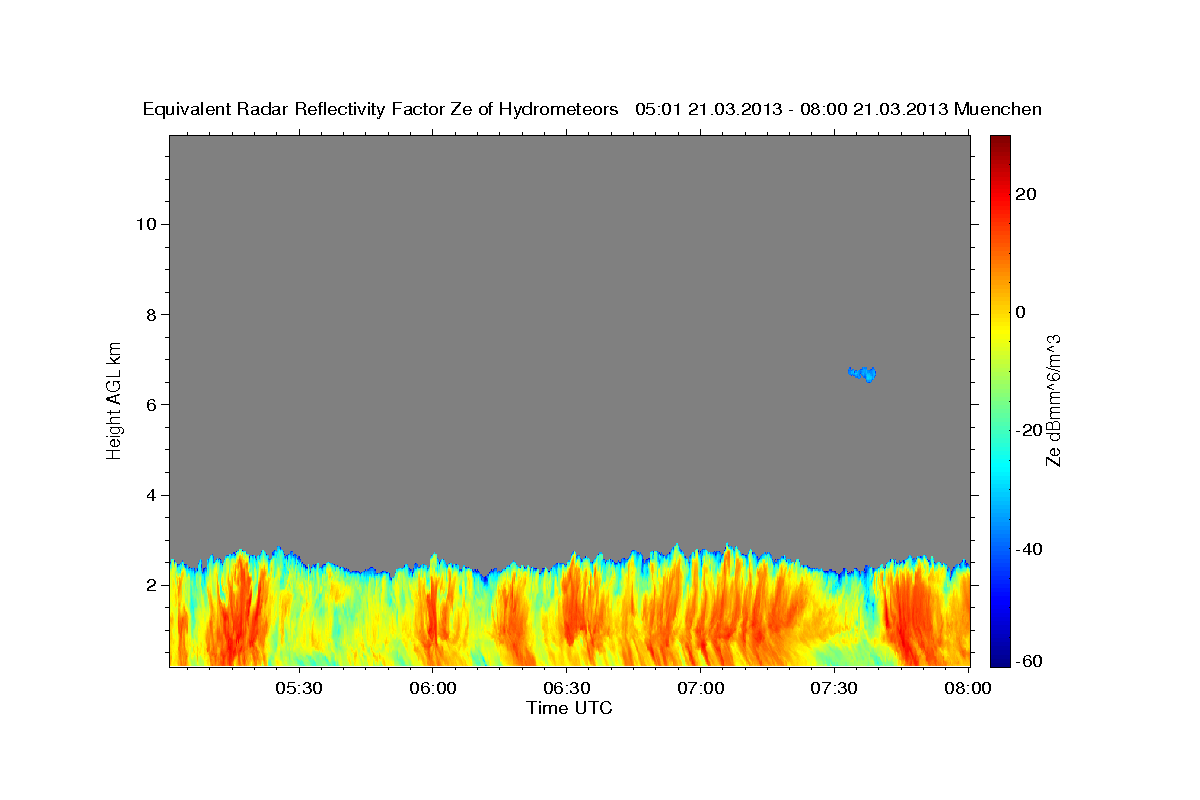The height and width of the screenshot is (800, 1200).
Task: Click the small blue cloud echo near 6.7 km
Action: click(x=862, y=374)
